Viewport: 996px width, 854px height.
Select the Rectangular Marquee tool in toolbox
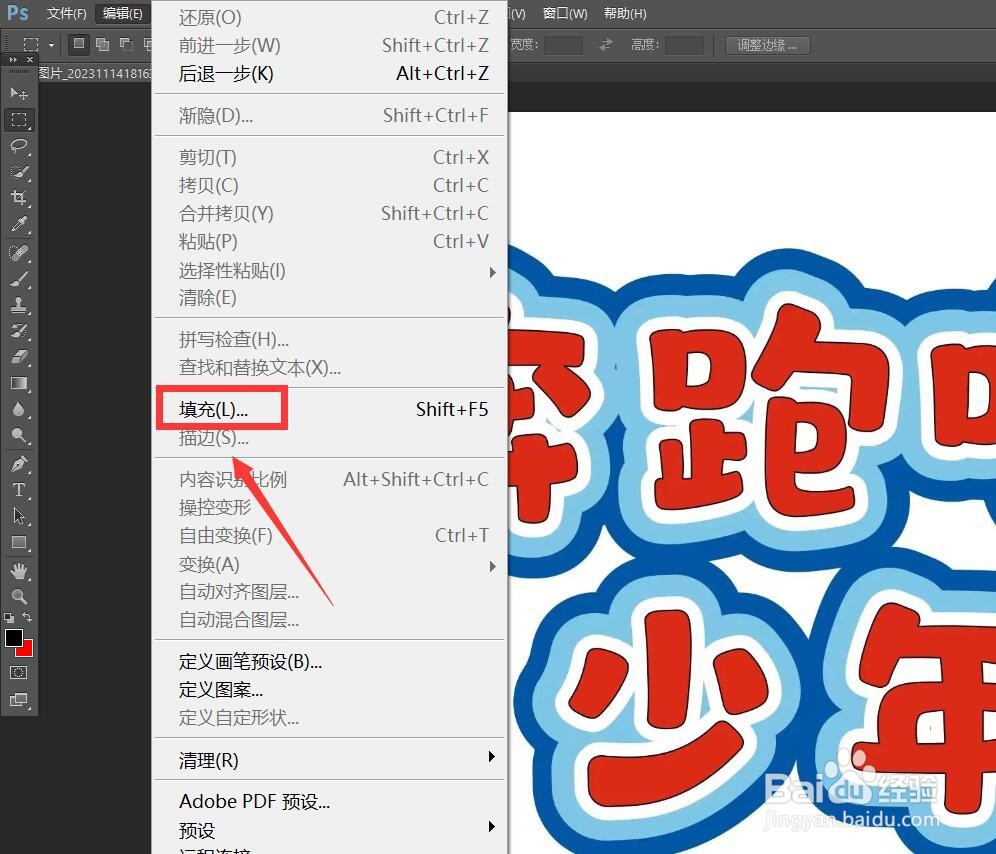click(x=19, y=119)
